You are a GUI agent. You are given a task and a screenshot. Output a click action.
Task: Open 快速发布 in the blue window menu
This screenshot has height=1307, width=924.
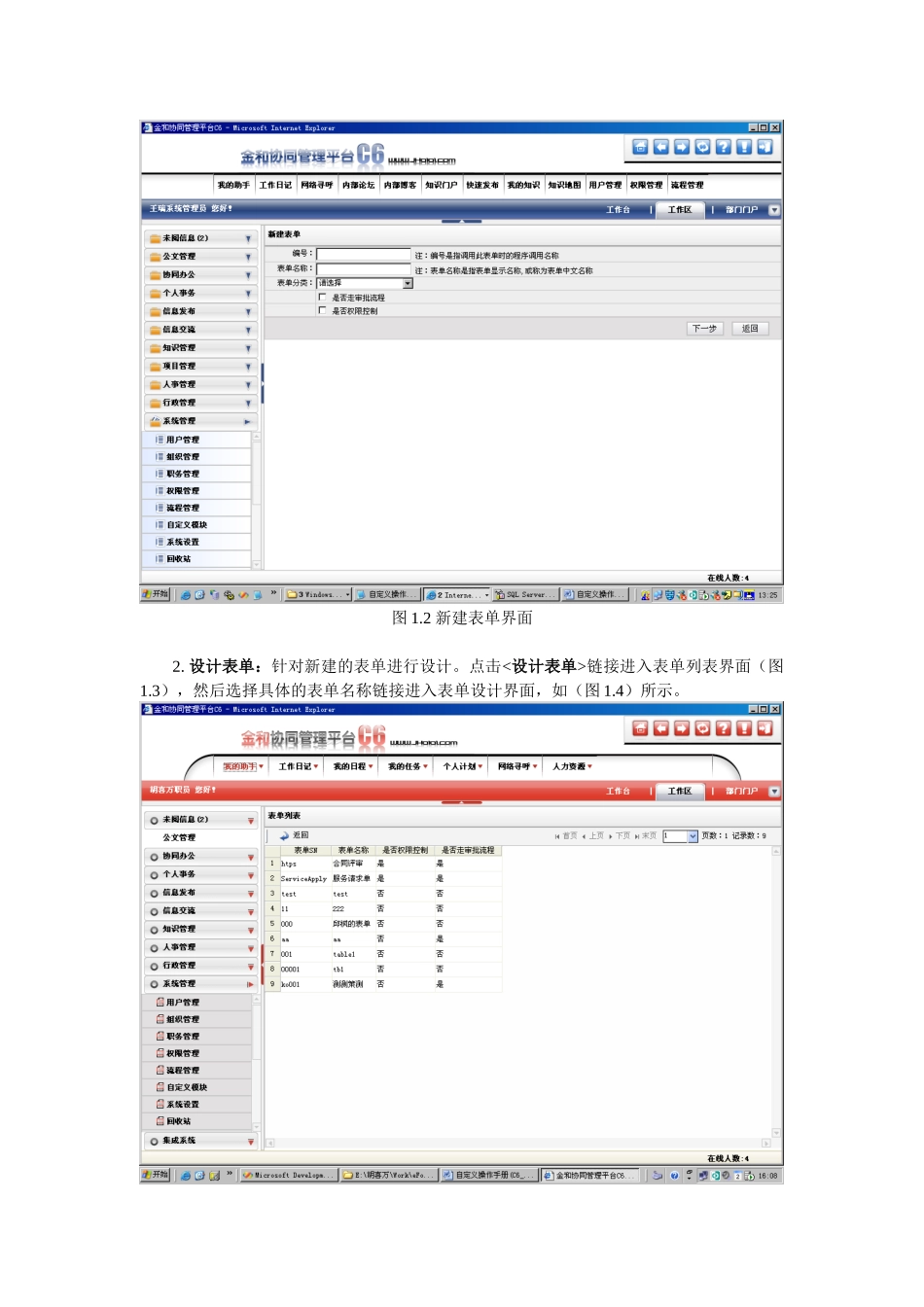coord(481,185)
